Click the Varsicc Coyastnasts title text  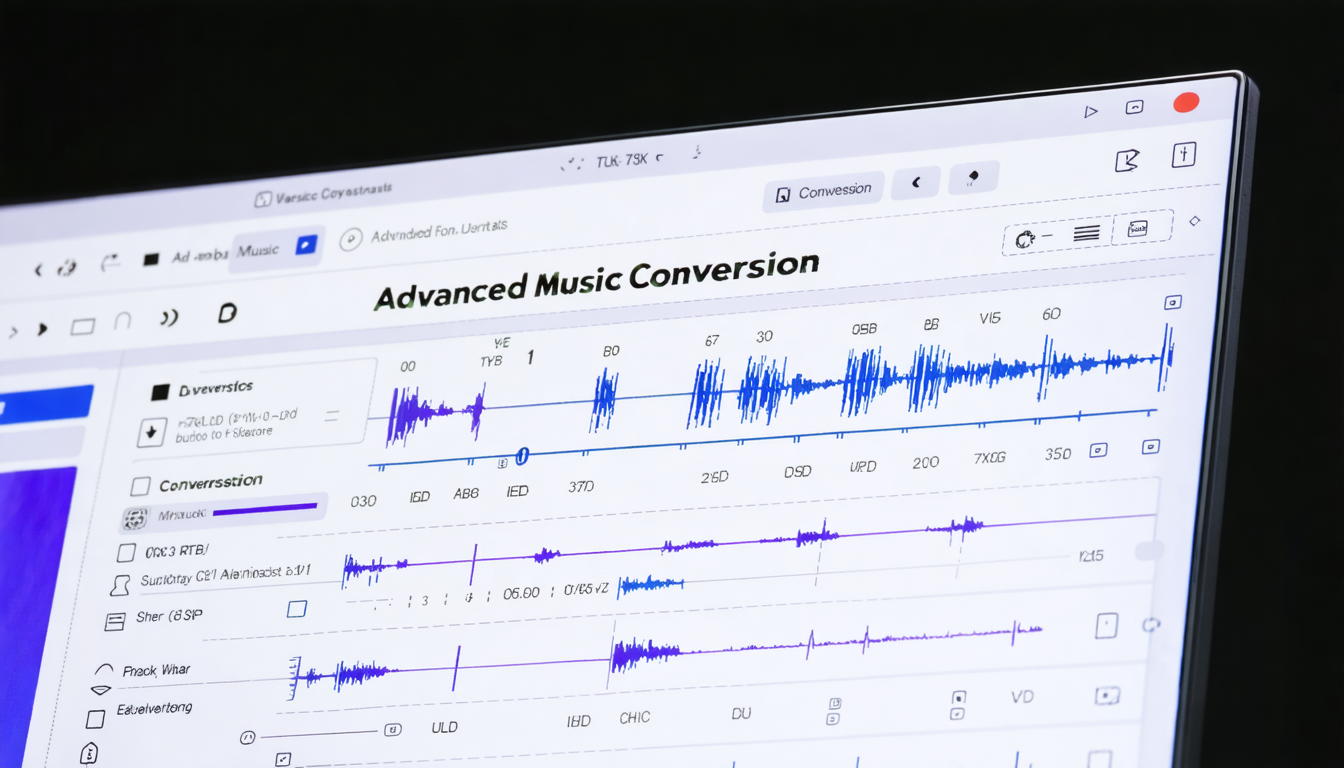(x=332, y=193)
